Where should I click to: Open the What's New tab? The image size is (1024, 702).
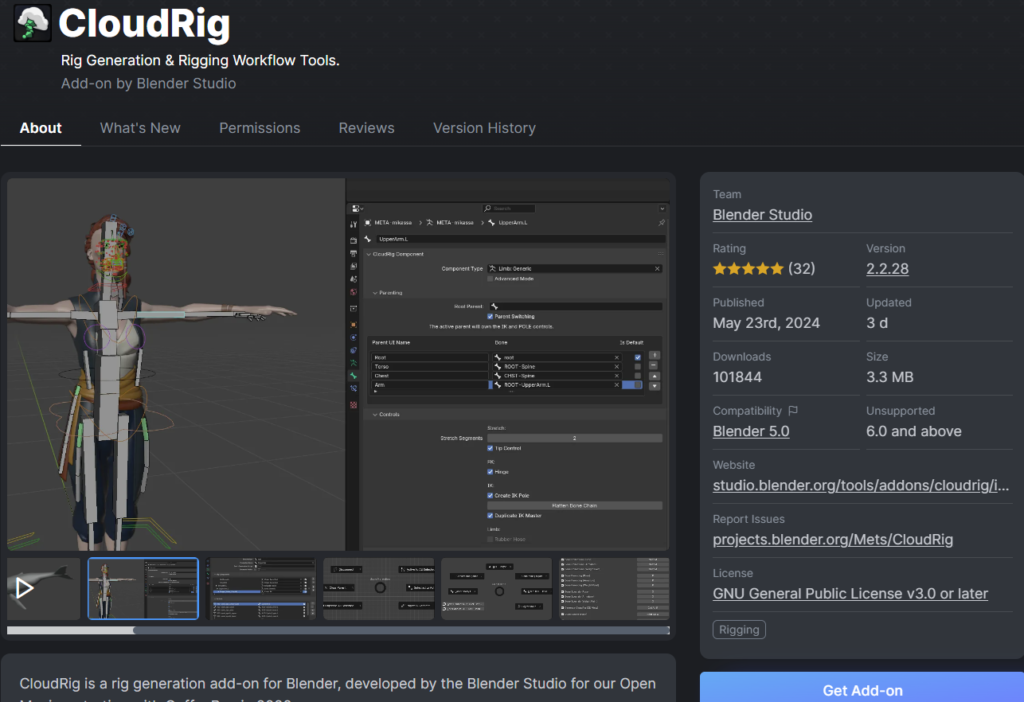pyautogui.click(x=140, y=128)
